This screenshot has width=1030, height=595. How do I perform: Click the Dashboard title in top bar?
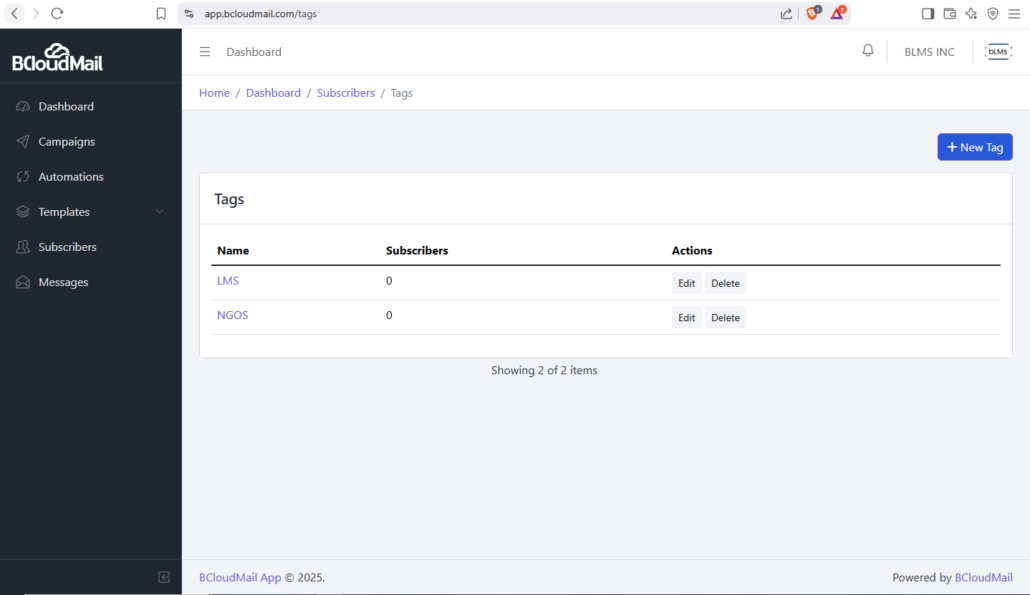(x=254, y=52)
